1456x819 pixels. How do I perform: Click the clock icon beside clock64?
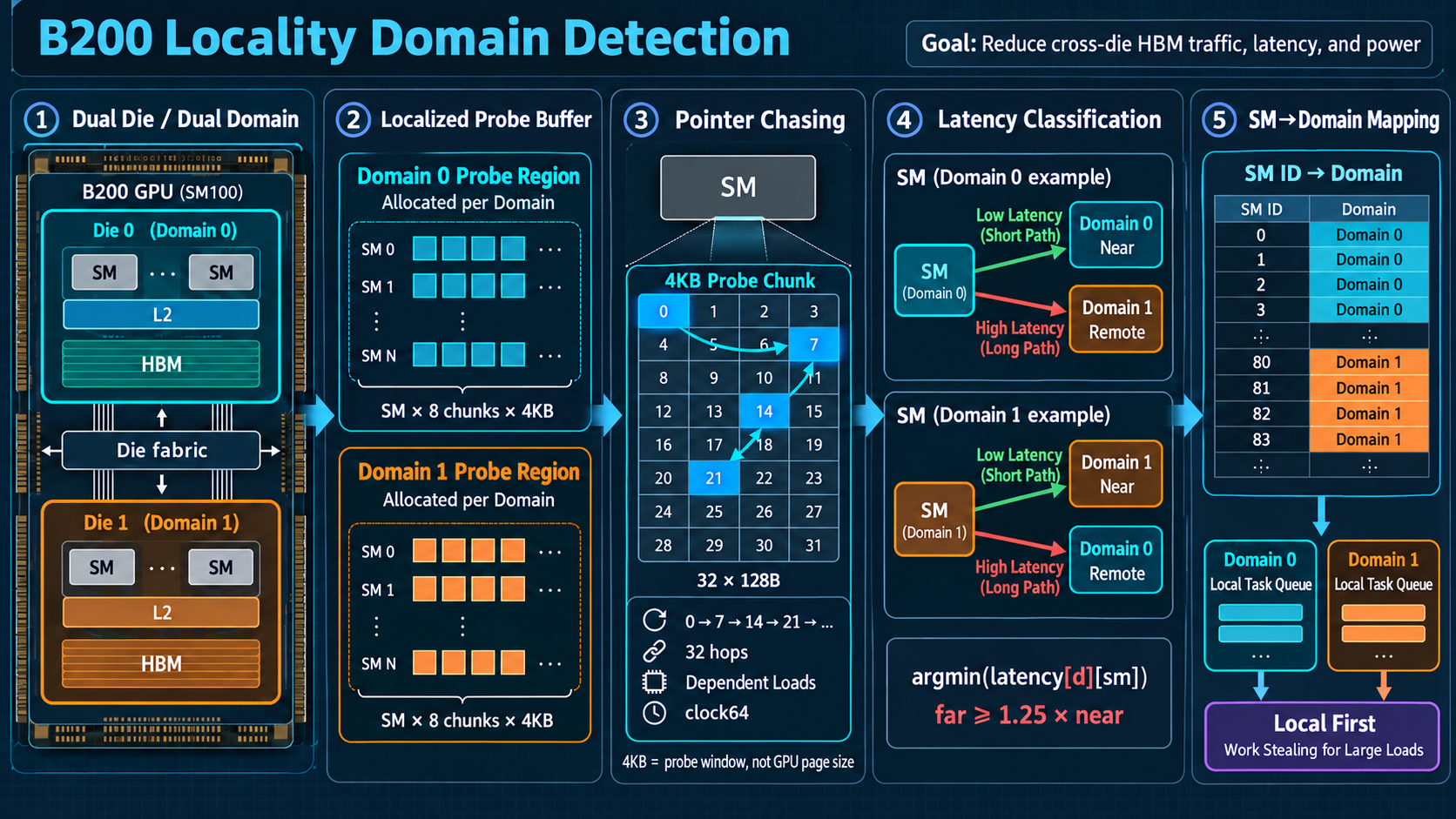point(655,713)
